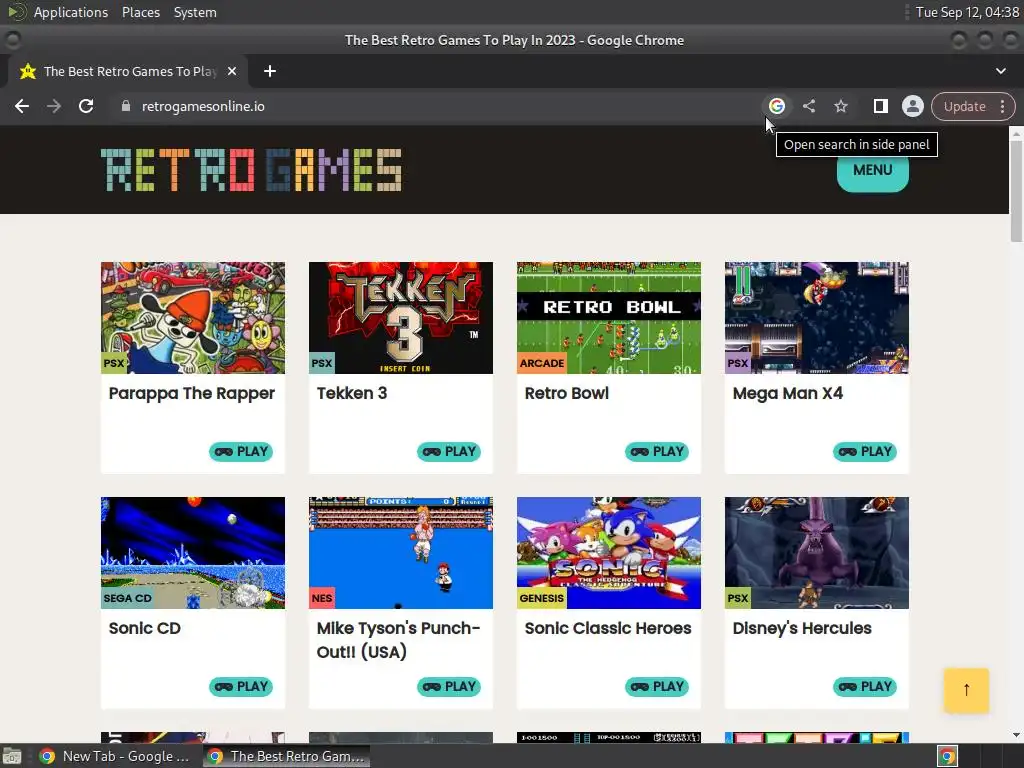The width and height of the screenshot is (1024, 768).
Task: Open the Chrome profile avatar menu
Action: pos(912,106)
